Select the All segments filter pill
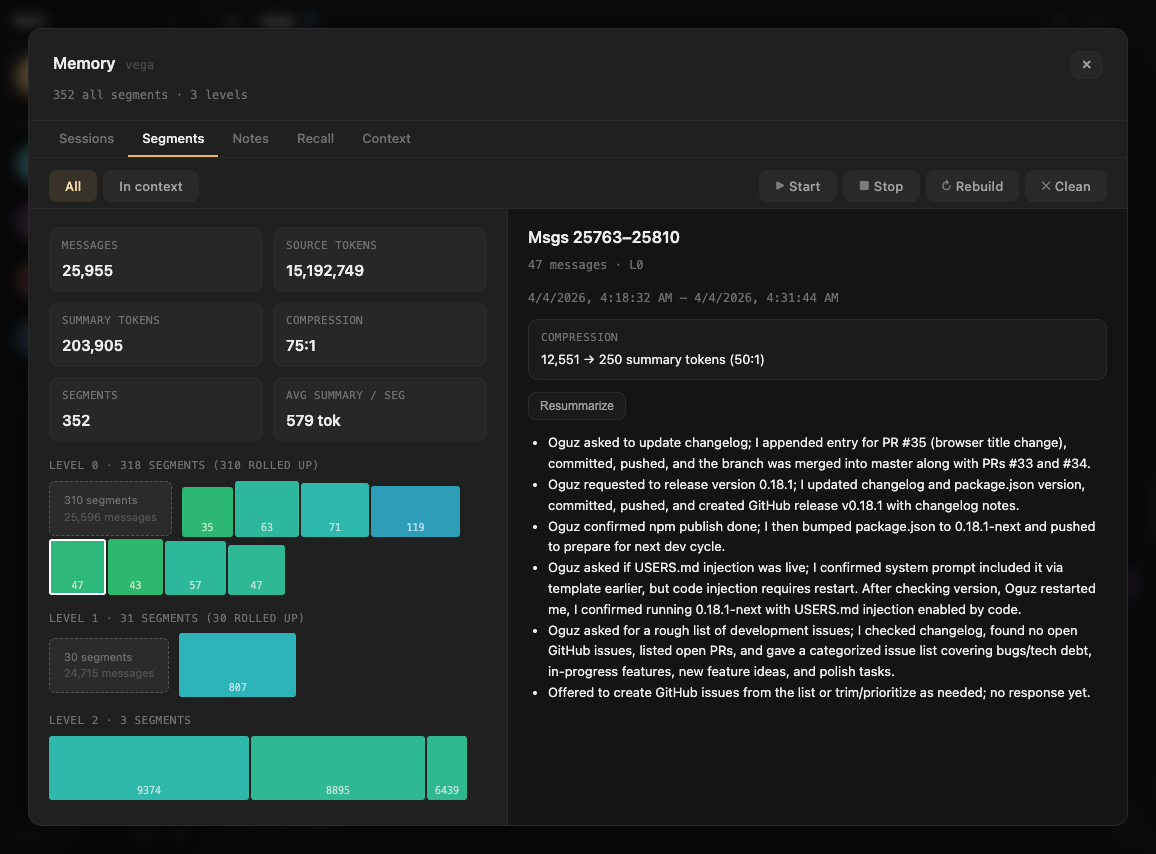 point(72,185)
